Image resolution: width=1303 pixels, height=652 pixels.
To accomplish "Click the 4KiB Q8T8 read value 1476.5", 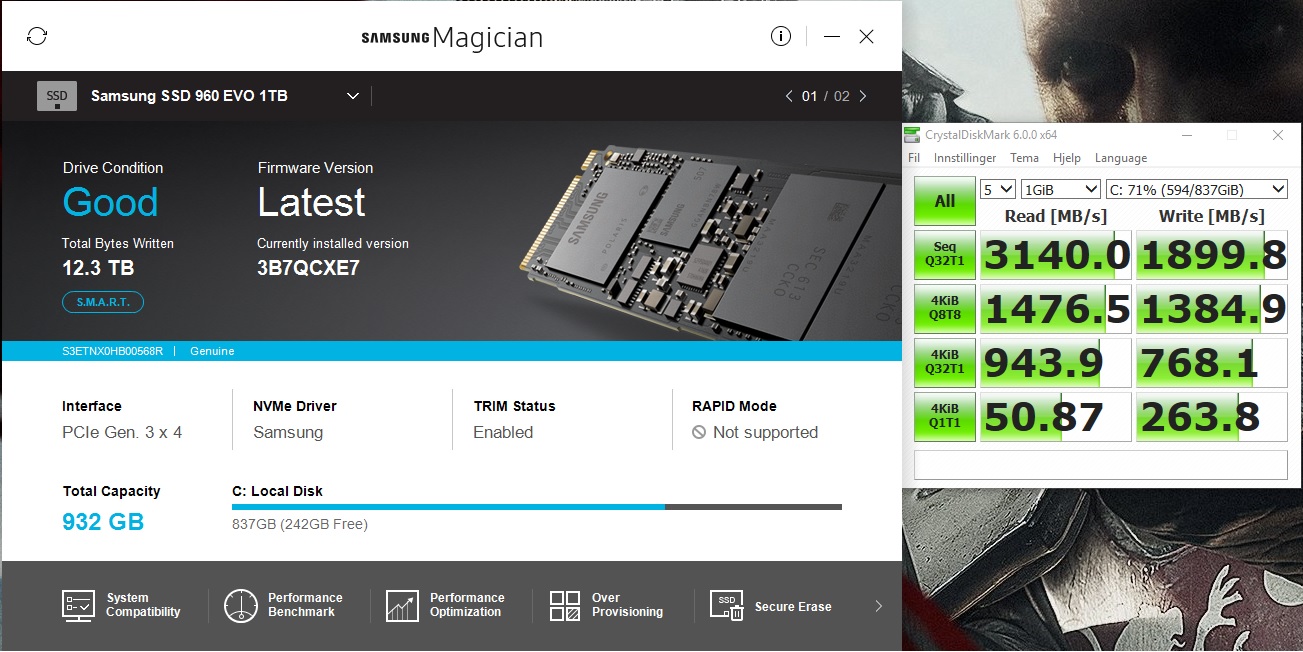I will [x=1056, y=309].
